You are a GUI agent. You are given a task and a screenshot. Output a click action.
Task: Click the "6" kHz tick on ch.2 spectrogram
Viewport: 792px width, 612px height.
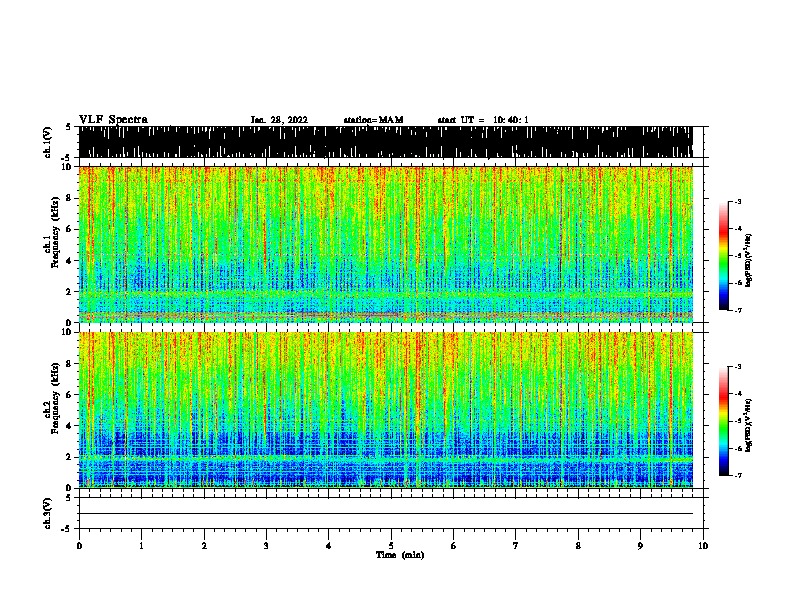tap(69, 395)
